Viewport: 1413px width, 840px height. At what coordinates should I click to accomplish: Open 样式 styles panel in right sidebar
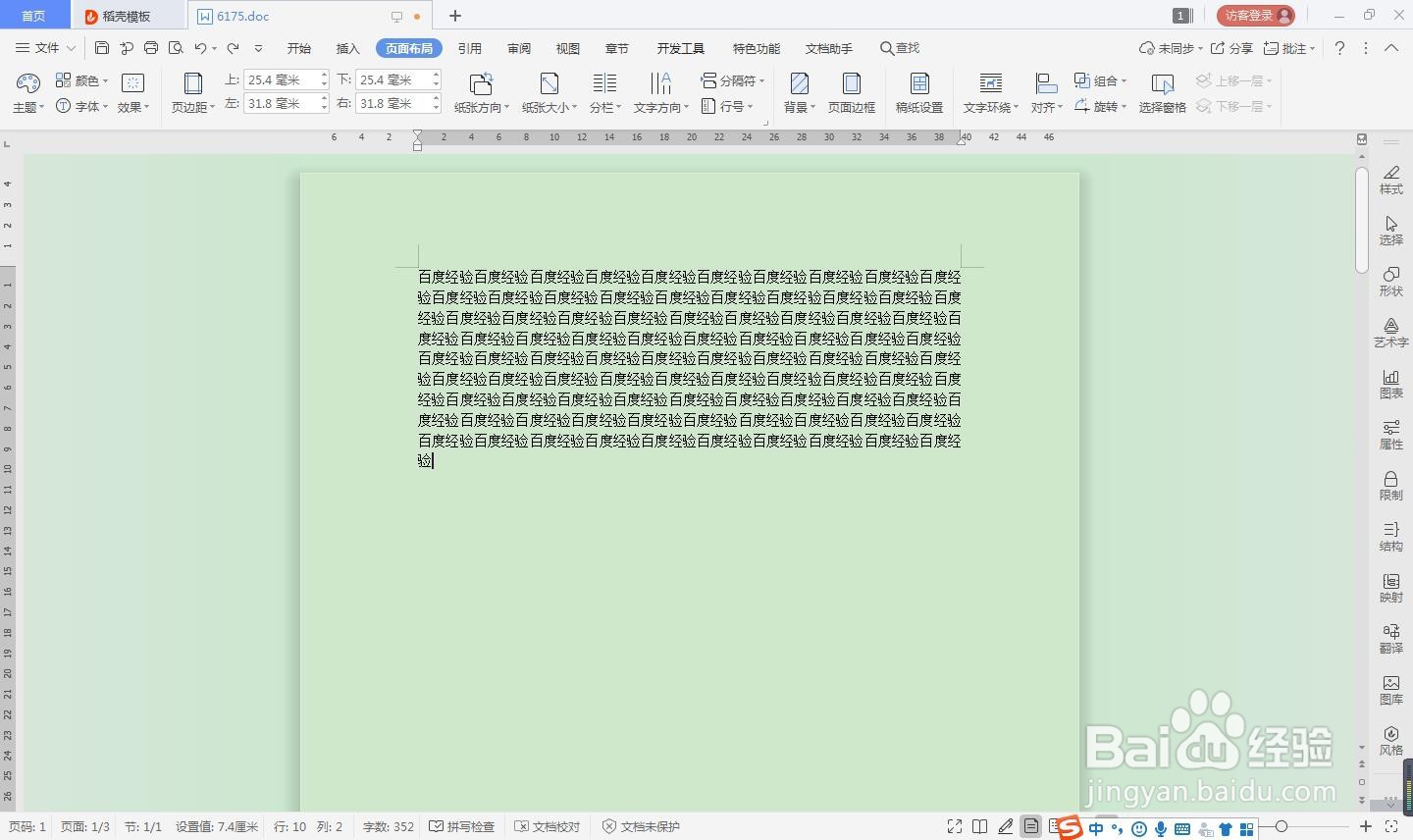[1391, 180]
